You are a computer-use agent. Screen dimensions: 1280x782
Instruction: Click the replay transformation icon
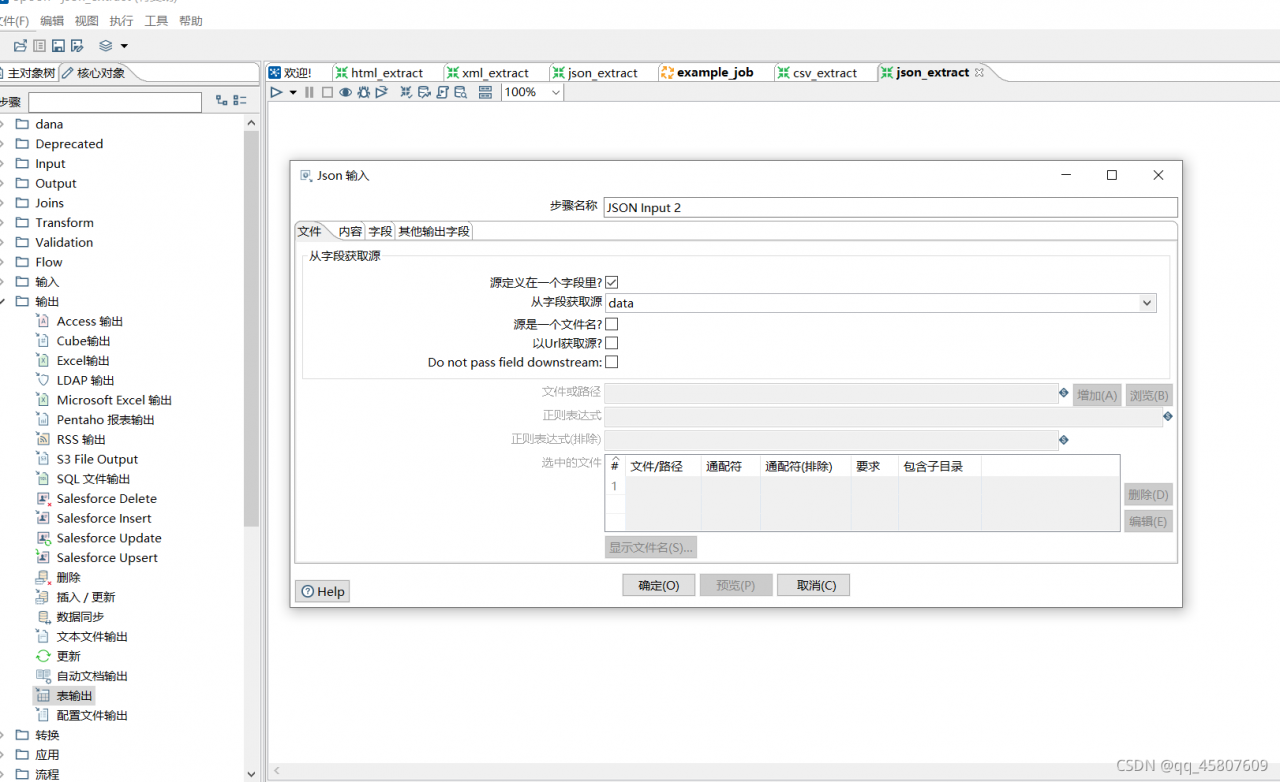pos(381,92)
